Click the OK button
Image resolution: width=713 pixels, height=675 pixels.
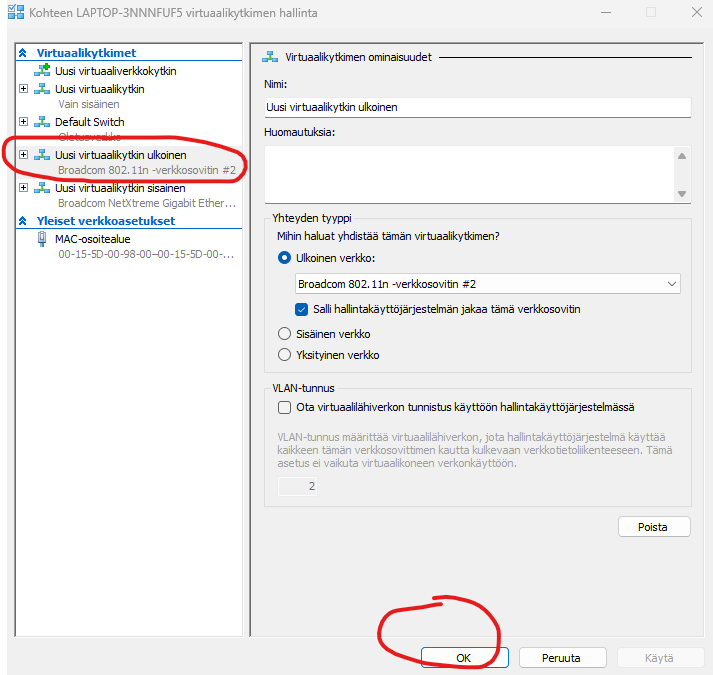click(464, 658)
